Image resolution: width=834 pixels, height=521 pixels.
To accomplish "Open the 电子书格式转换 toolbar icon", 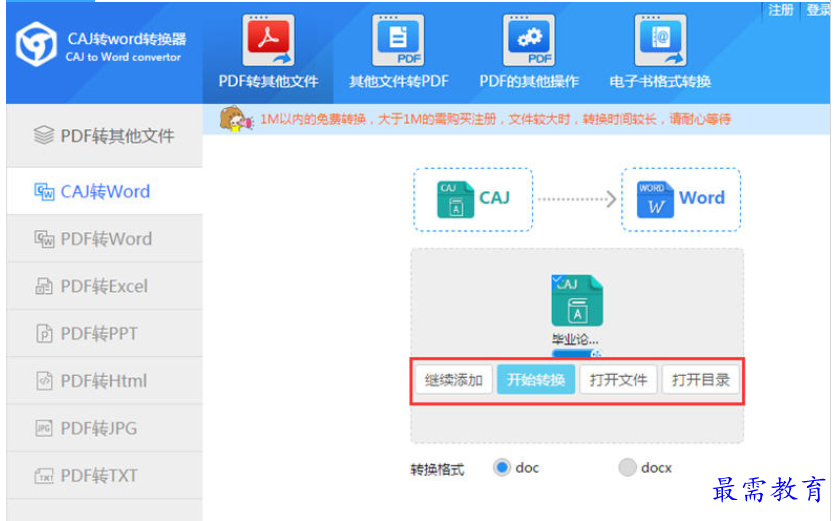I will pos(660,40).
